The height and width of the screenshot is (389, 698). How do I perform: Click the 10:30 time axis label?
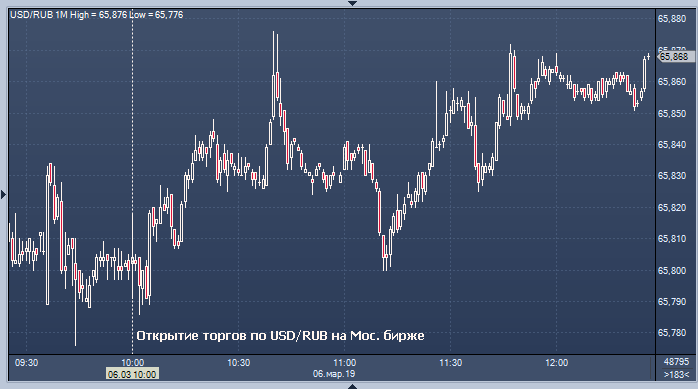(x=239, y=363)
